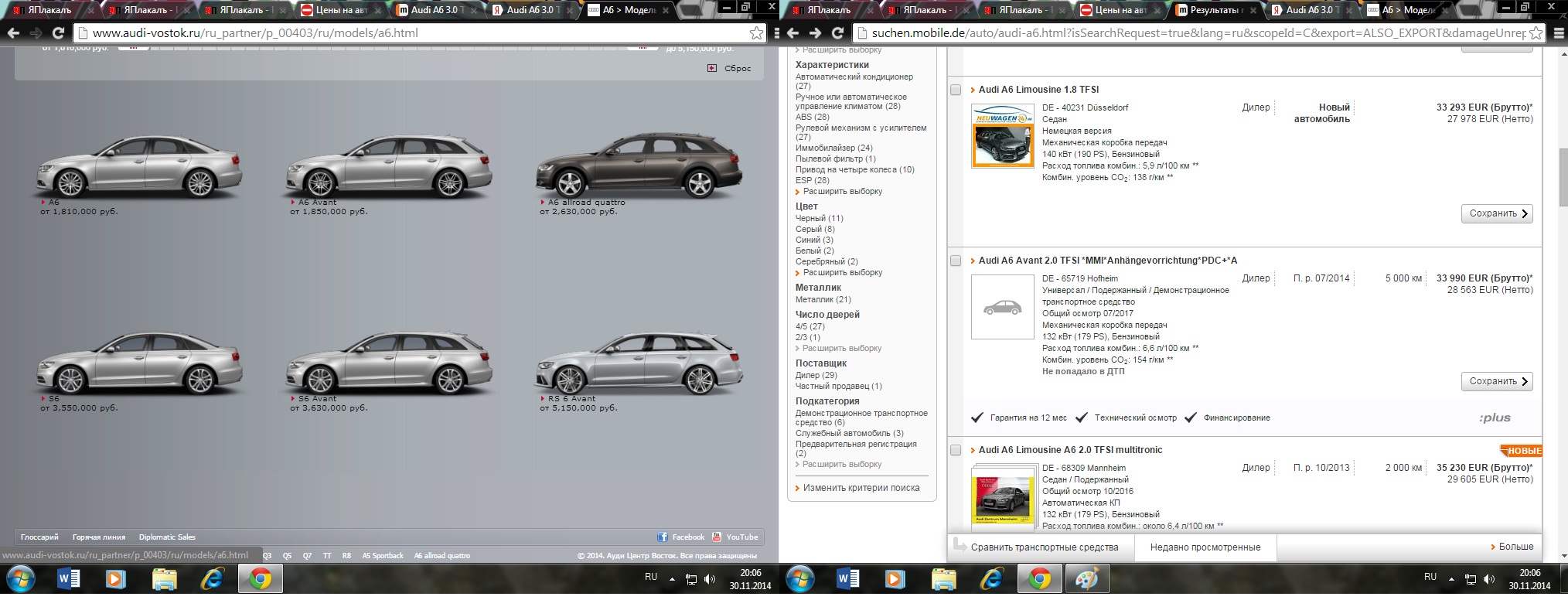Filter by Металлик (21)
The height and width of the screenshot is (600, 1568).
click(823, 299)
